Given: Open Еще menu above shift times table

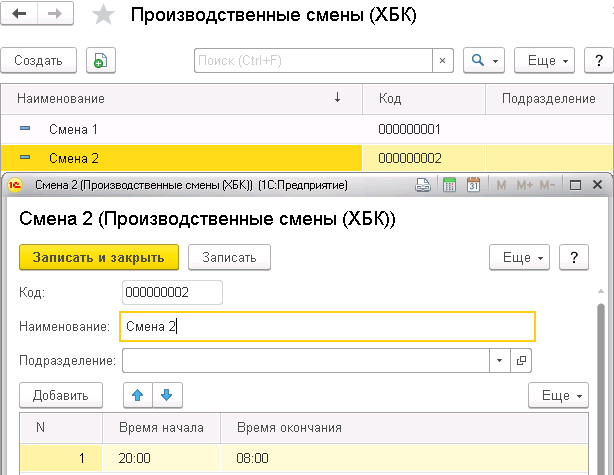Looking at the screenshot, I should pos(559,395).
